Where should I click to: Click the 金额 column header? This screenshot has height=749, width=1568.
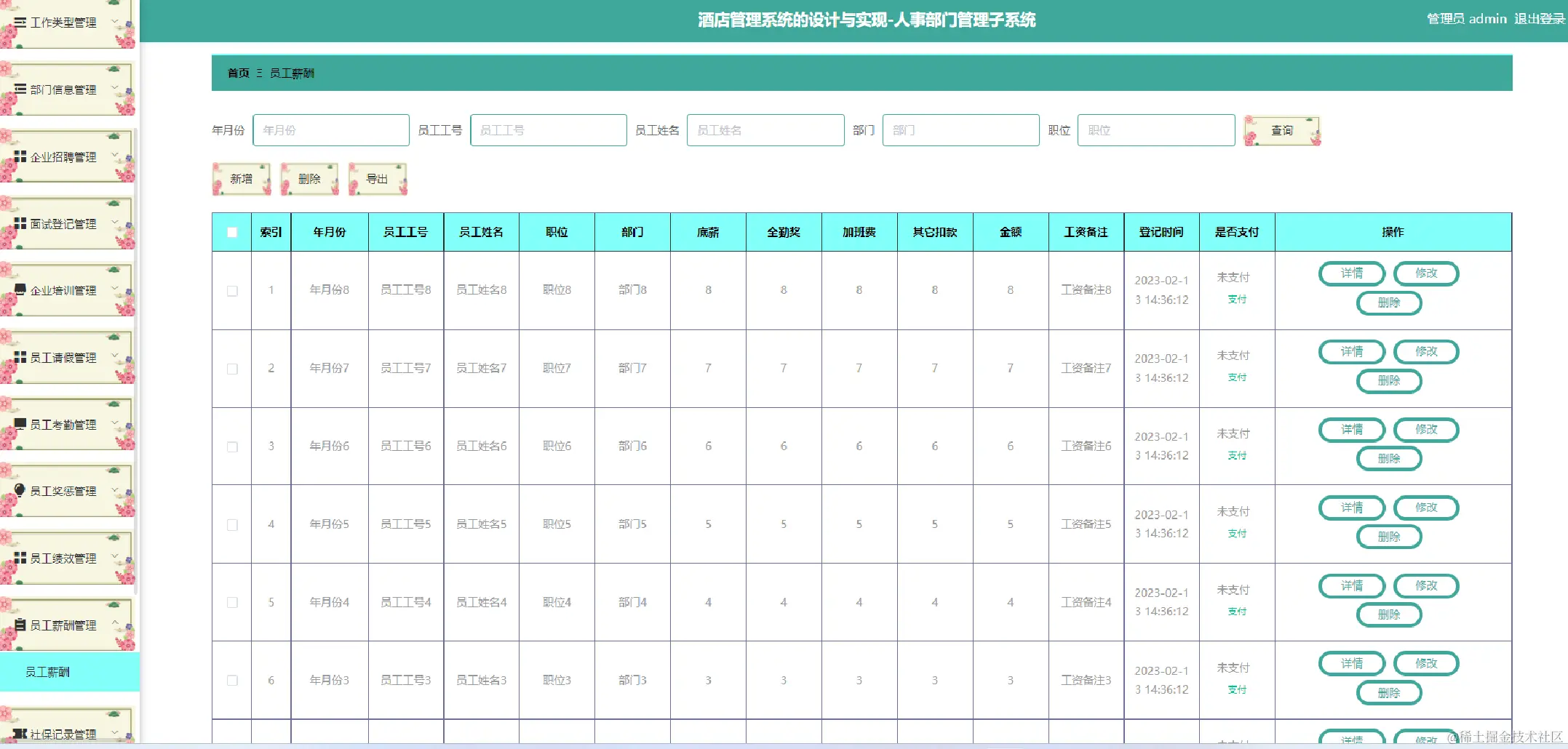1011,232
